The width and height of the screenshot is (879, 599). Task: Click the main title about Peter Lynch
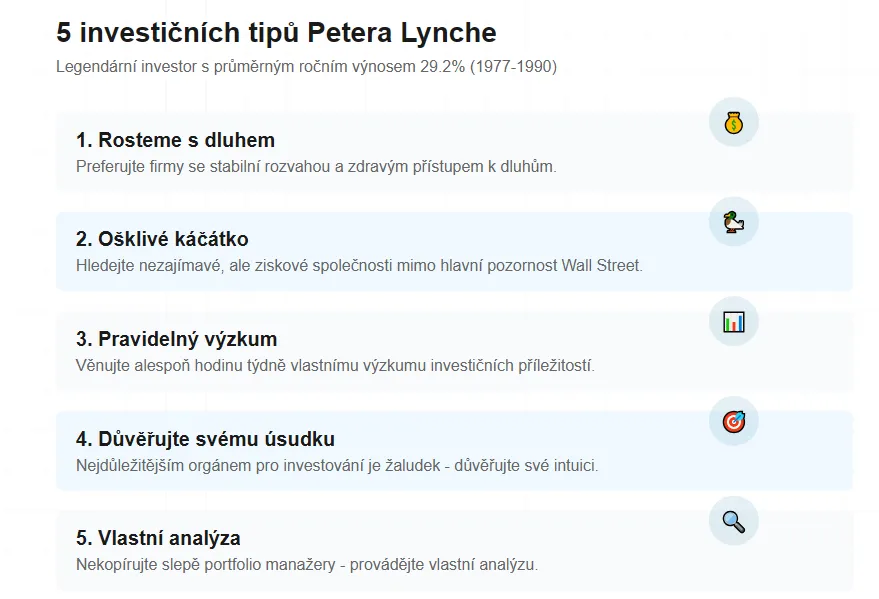point(276,32)
